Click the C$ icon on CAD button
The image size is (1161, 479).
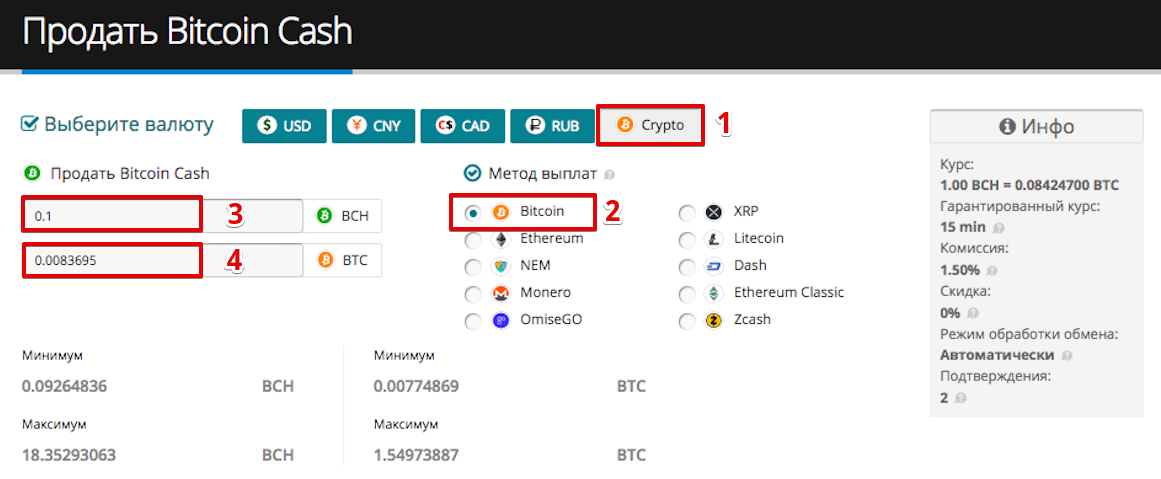(446, 126)
